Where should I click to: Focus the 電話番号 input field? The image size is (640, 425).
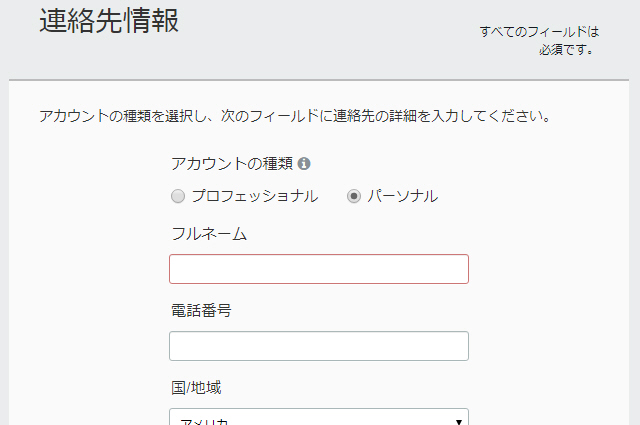tap(319, 346)
